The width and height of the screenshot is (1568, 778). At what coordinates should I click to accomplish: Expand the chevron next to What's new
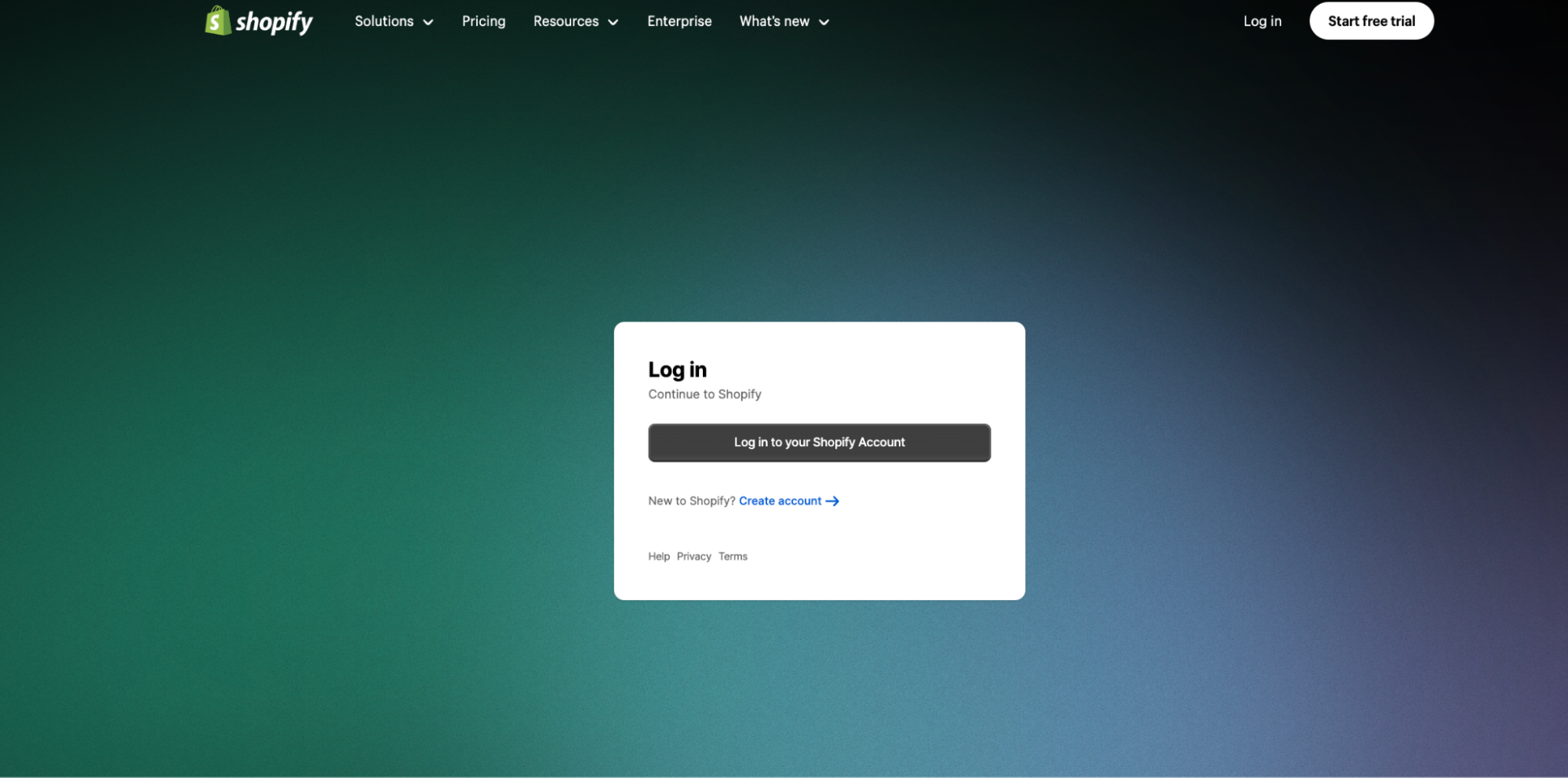pyautogui.click(x=824, y=22)
